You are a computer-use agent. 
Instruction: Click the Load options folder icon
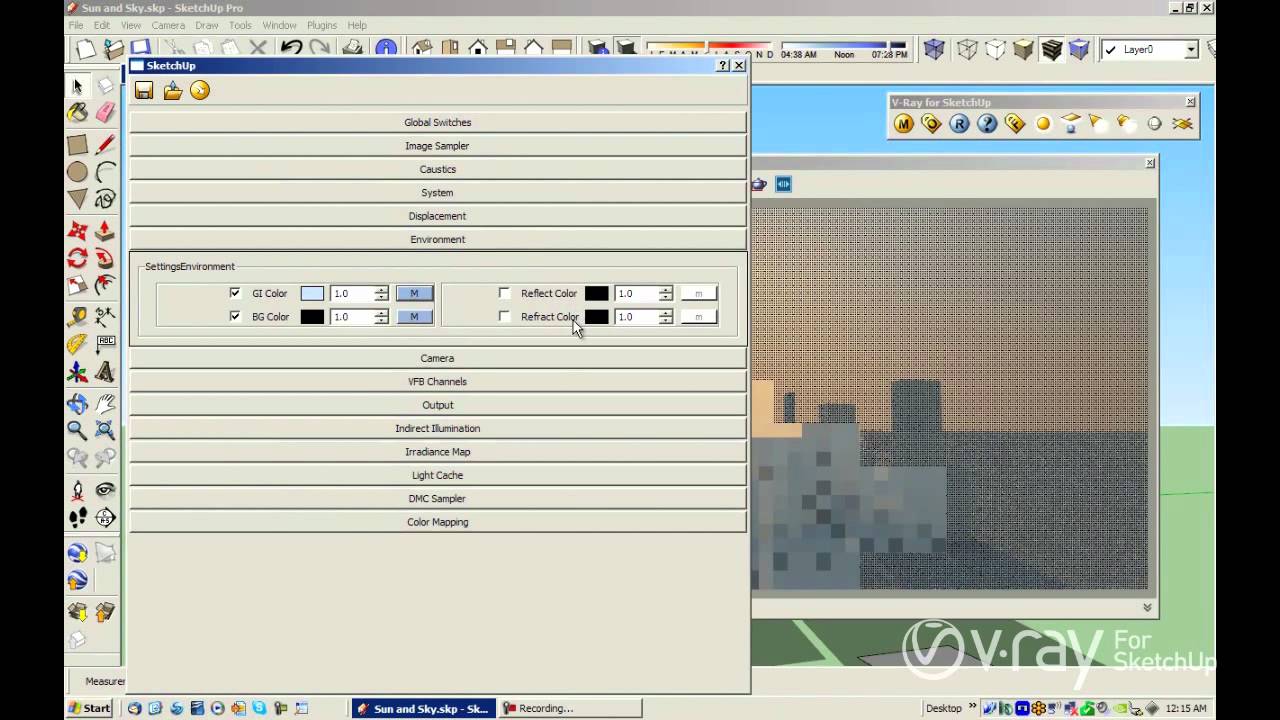coord(172,91)
